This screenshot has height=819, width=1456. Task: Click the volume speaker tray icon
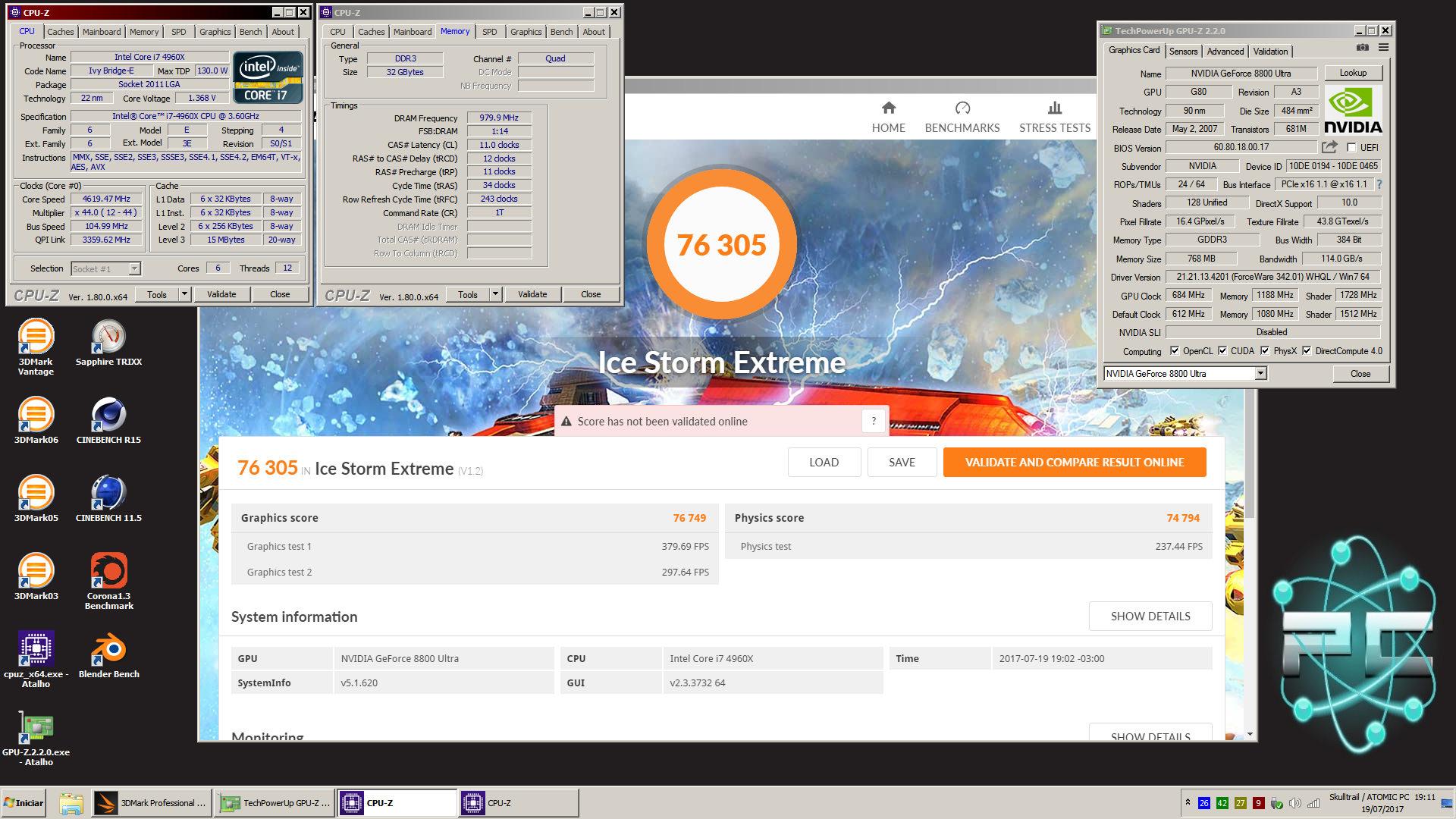(x=1294, y=803)
